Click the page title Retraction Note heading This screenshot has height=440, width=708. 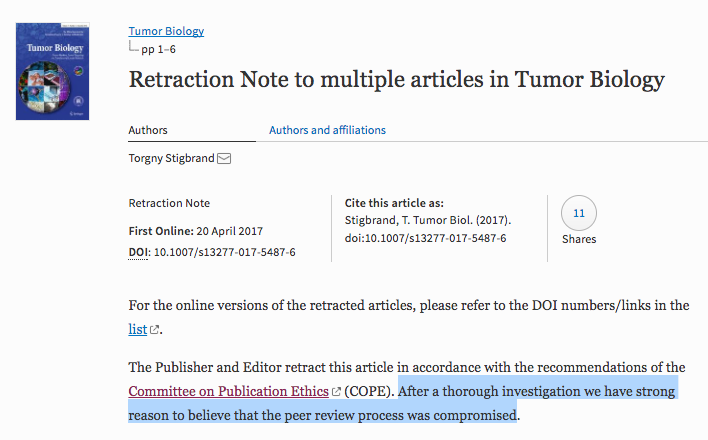(x=396, y=80)
